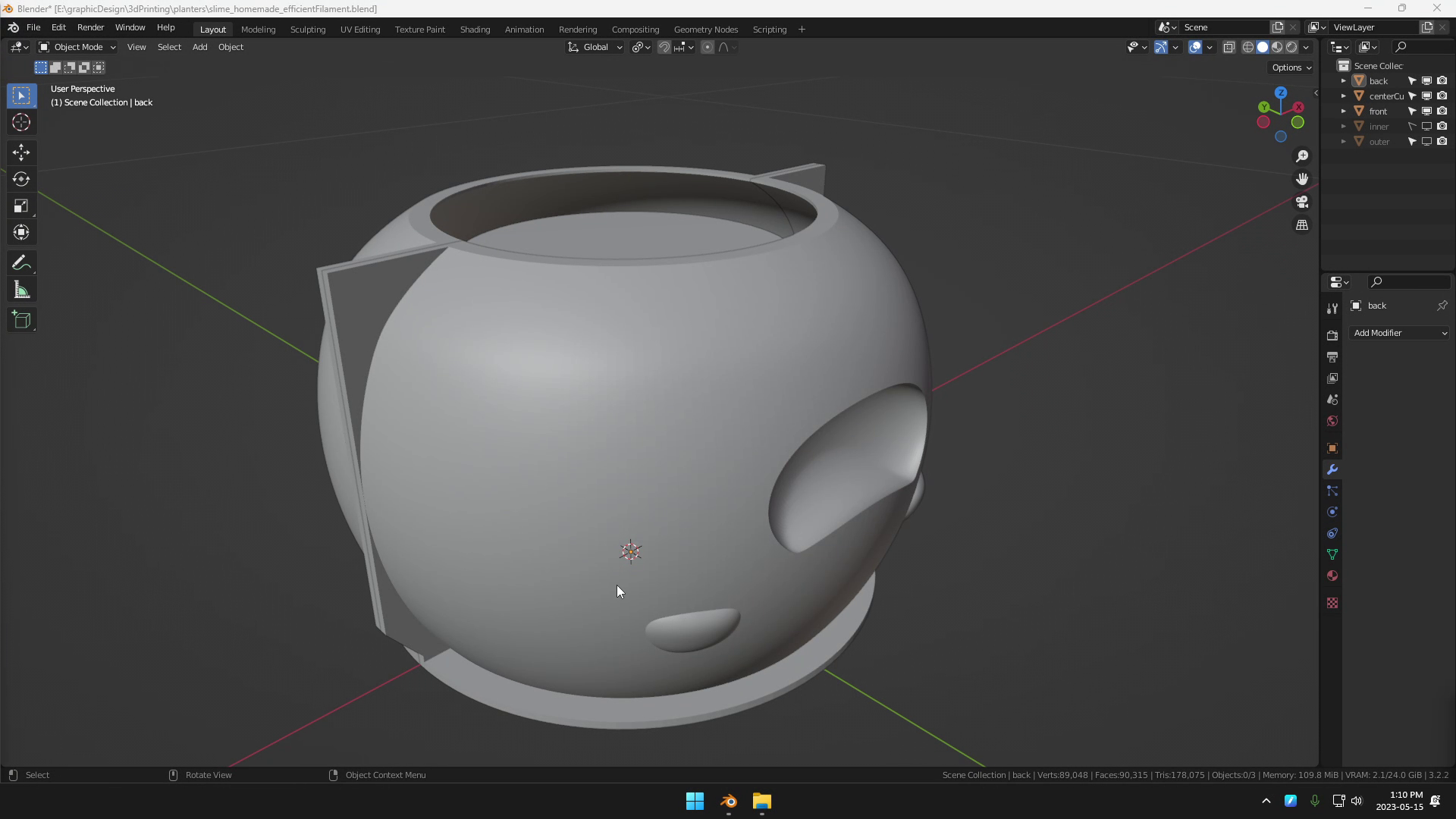Hide back object in viewport
Viewport: 1456px width, 819px height.
pos(1426,81)
